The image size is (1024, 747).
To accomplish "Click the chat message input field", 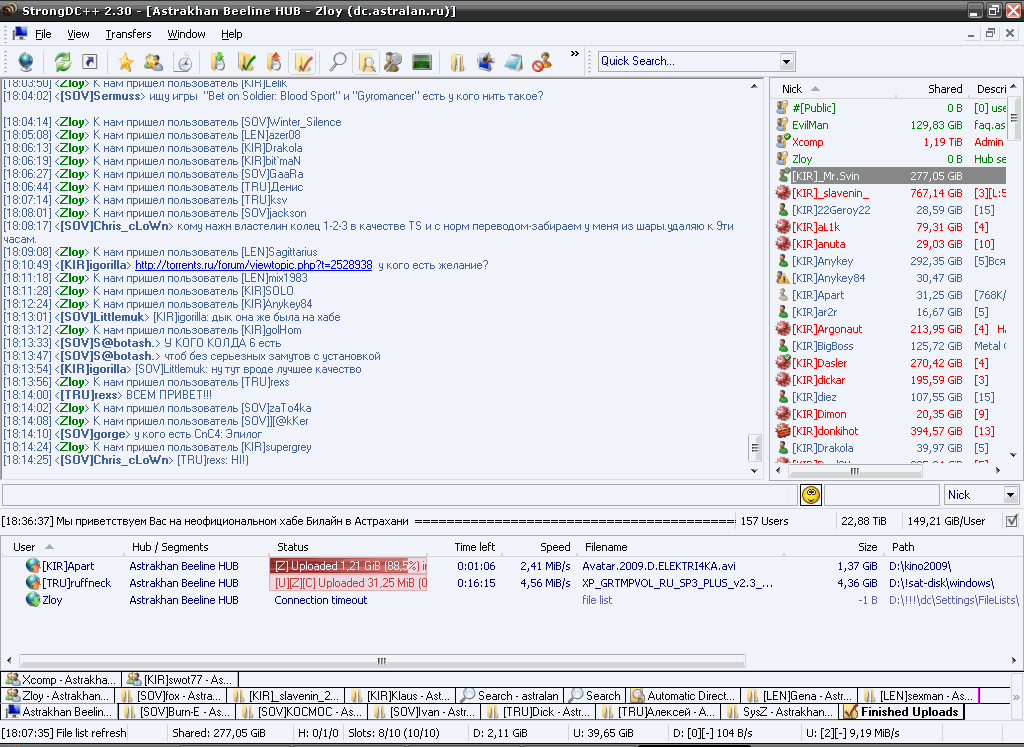I will (398, 495).
